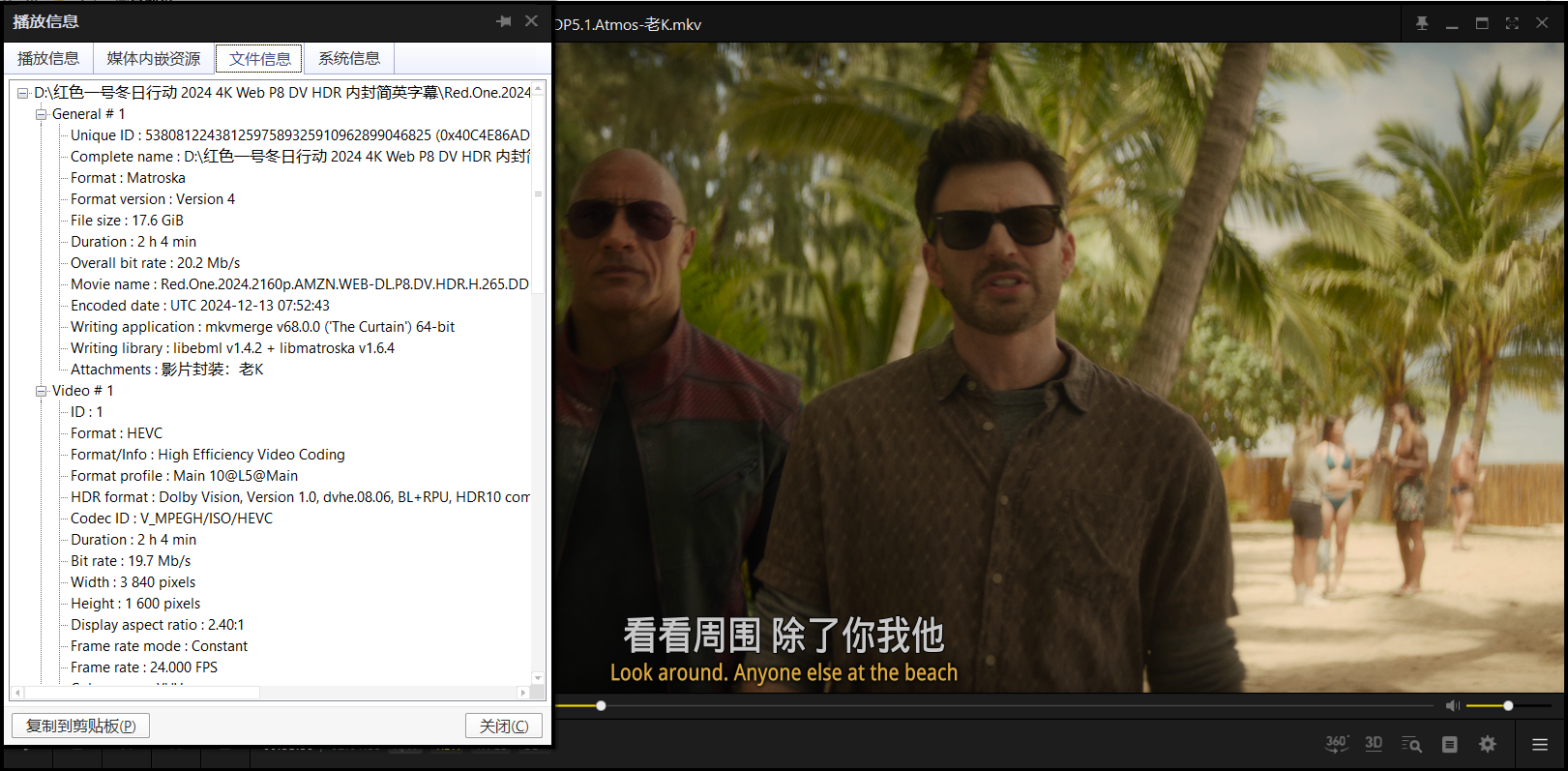Mute audio via speaker icon
Screen dimensions: 1568x771
click(x=1452, y=706)
